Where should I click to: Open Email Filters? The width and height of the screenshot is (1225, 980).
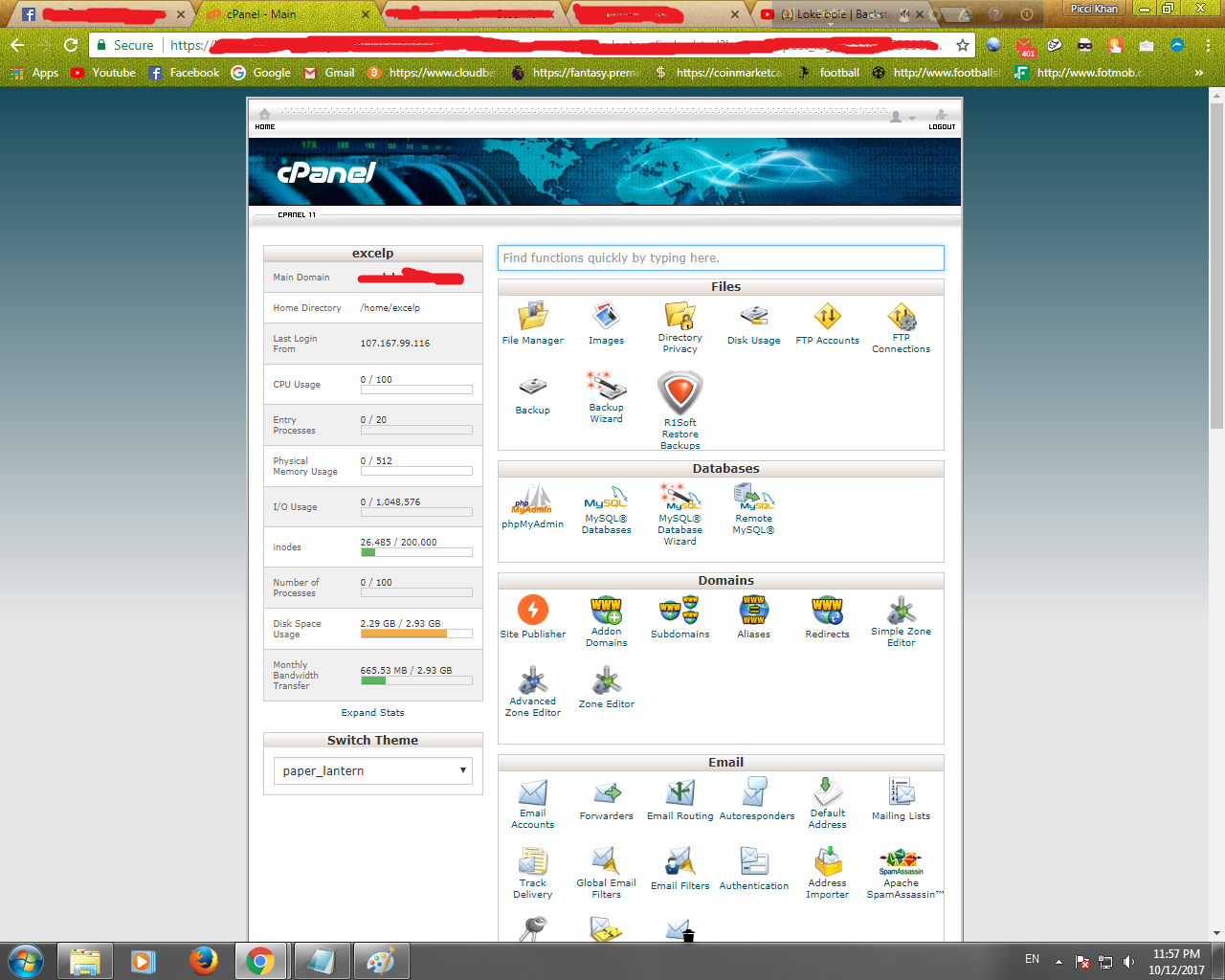679,869
